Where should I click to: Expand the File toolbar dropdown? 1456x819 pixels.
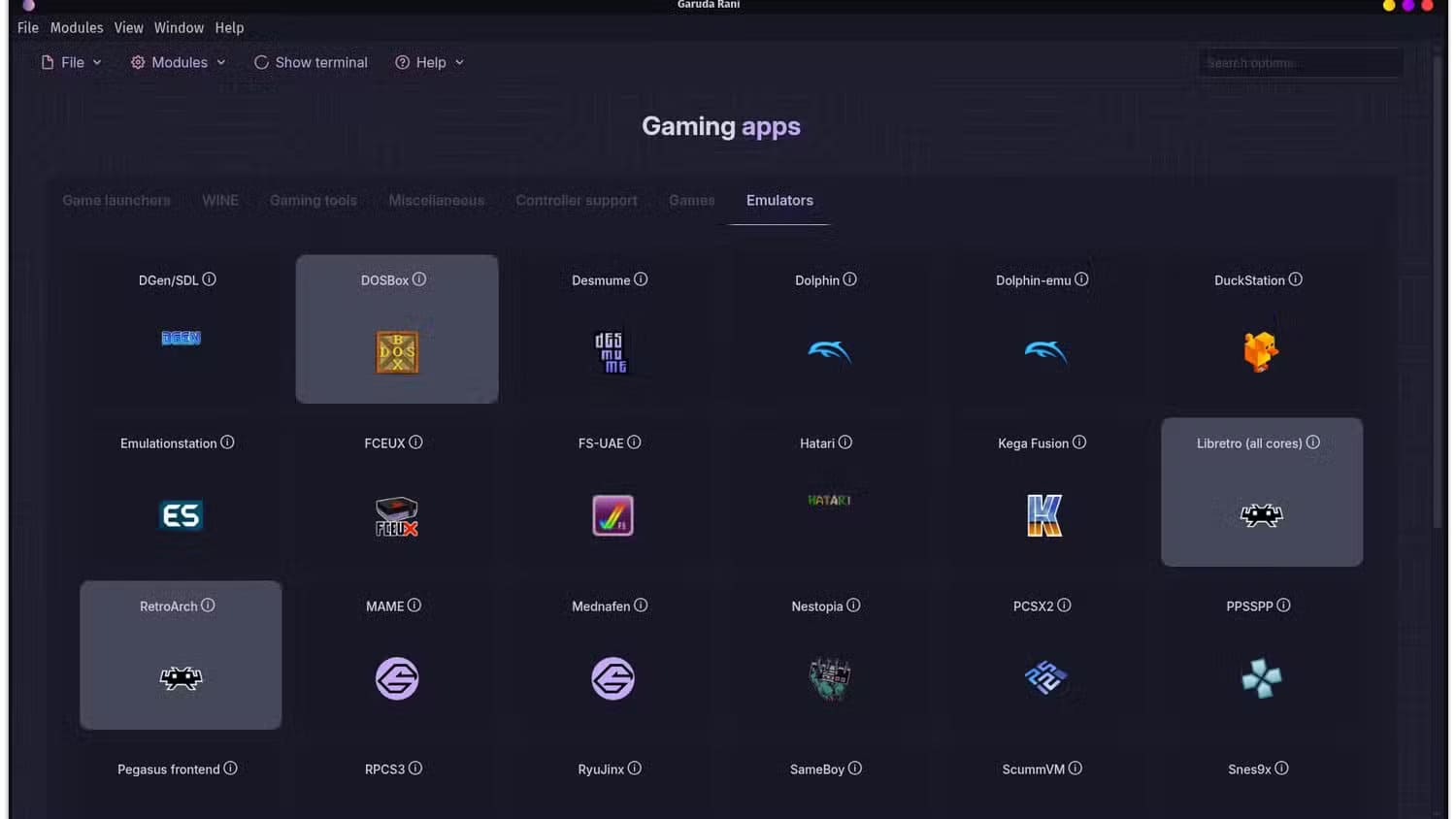tap(71, 62)
